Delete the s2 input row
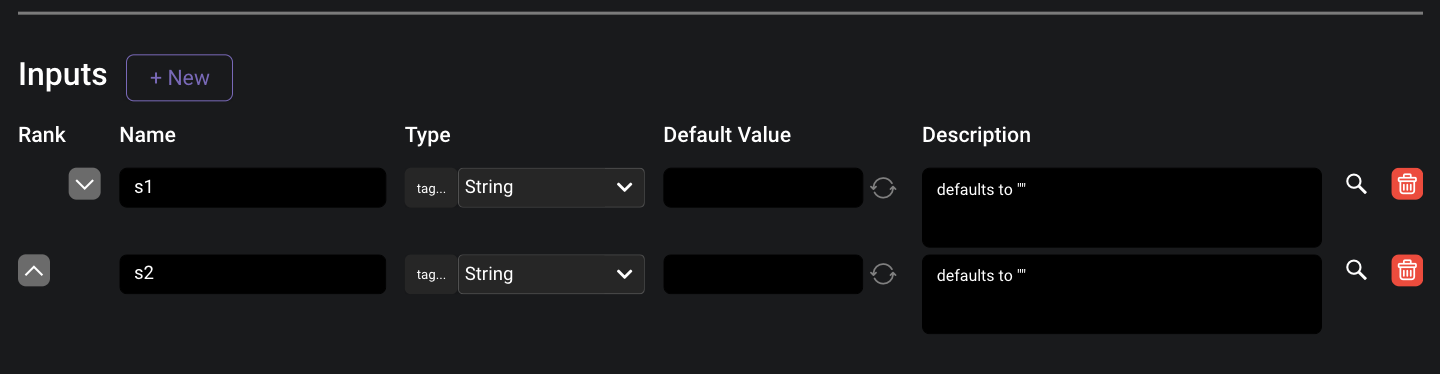Viewport: 1440px width, 374px height. [x=1407, y=270]
